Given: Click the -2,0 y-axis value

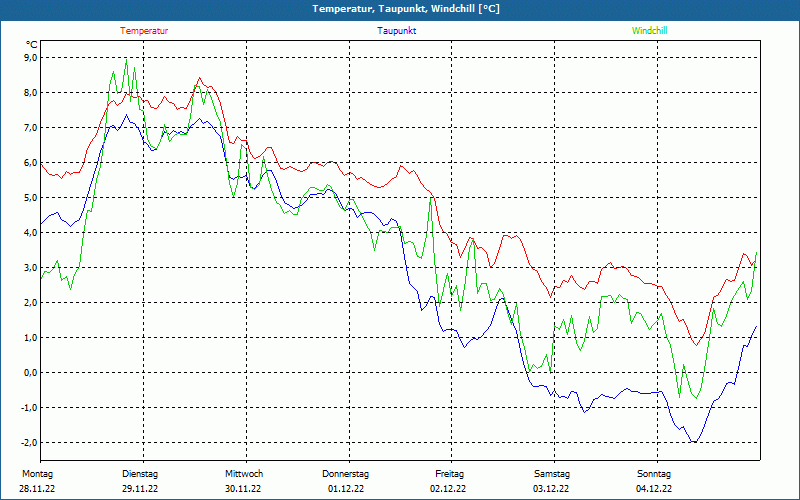Looking at the screenshot, I should click(x=30, y=442).
